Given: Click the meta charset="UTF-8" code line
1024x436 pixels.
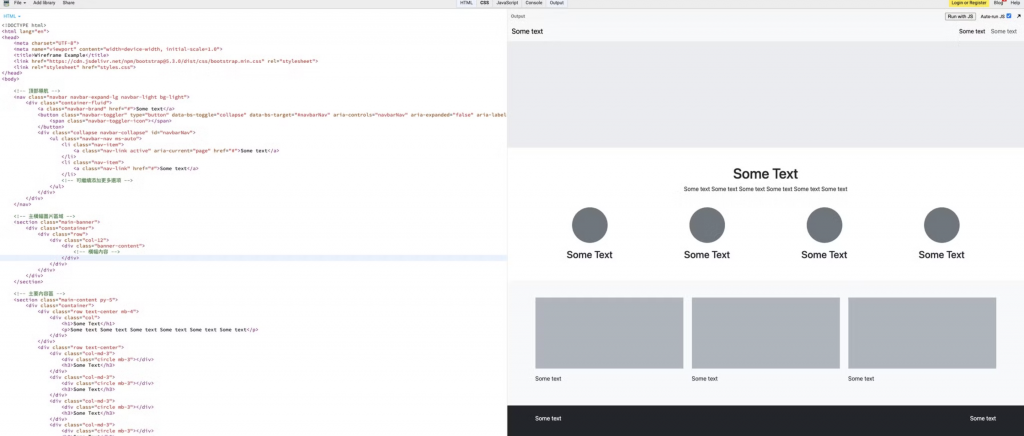Looking at the screenshot, I should [x=46, y=43].
